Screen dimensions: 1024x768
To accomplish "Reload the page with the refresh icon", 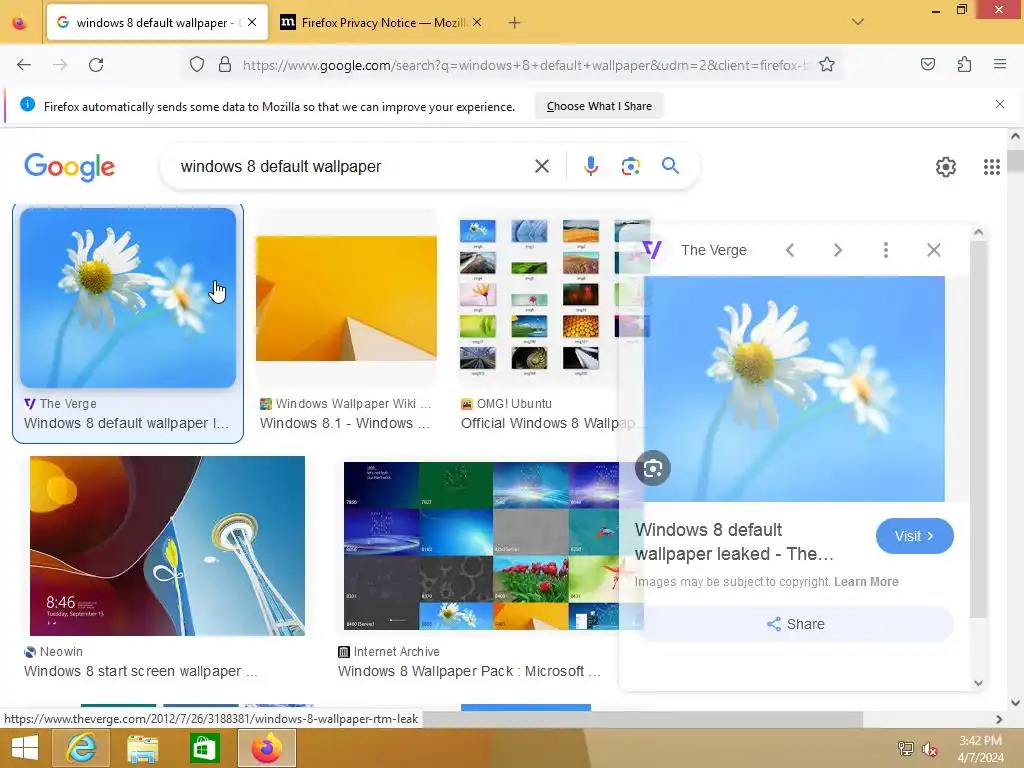I will tap(96, 65).
